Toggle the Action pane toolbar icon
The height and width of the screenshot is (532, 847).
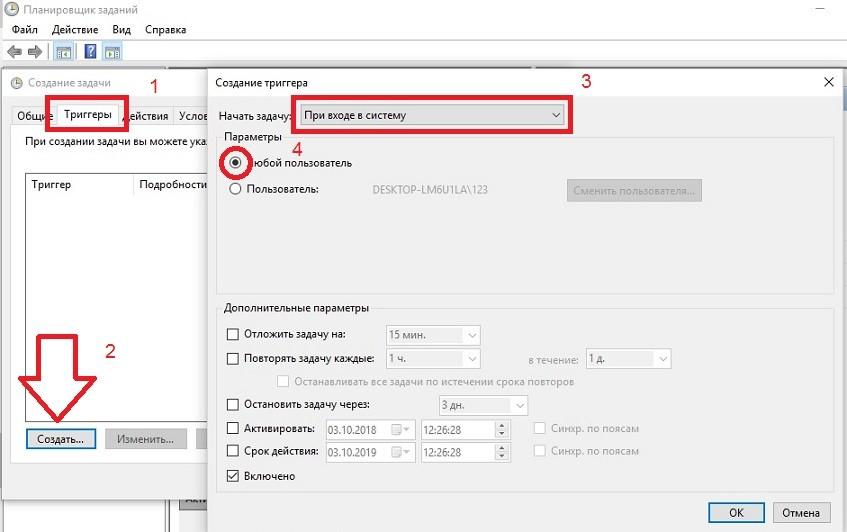[x=112, y=51]
